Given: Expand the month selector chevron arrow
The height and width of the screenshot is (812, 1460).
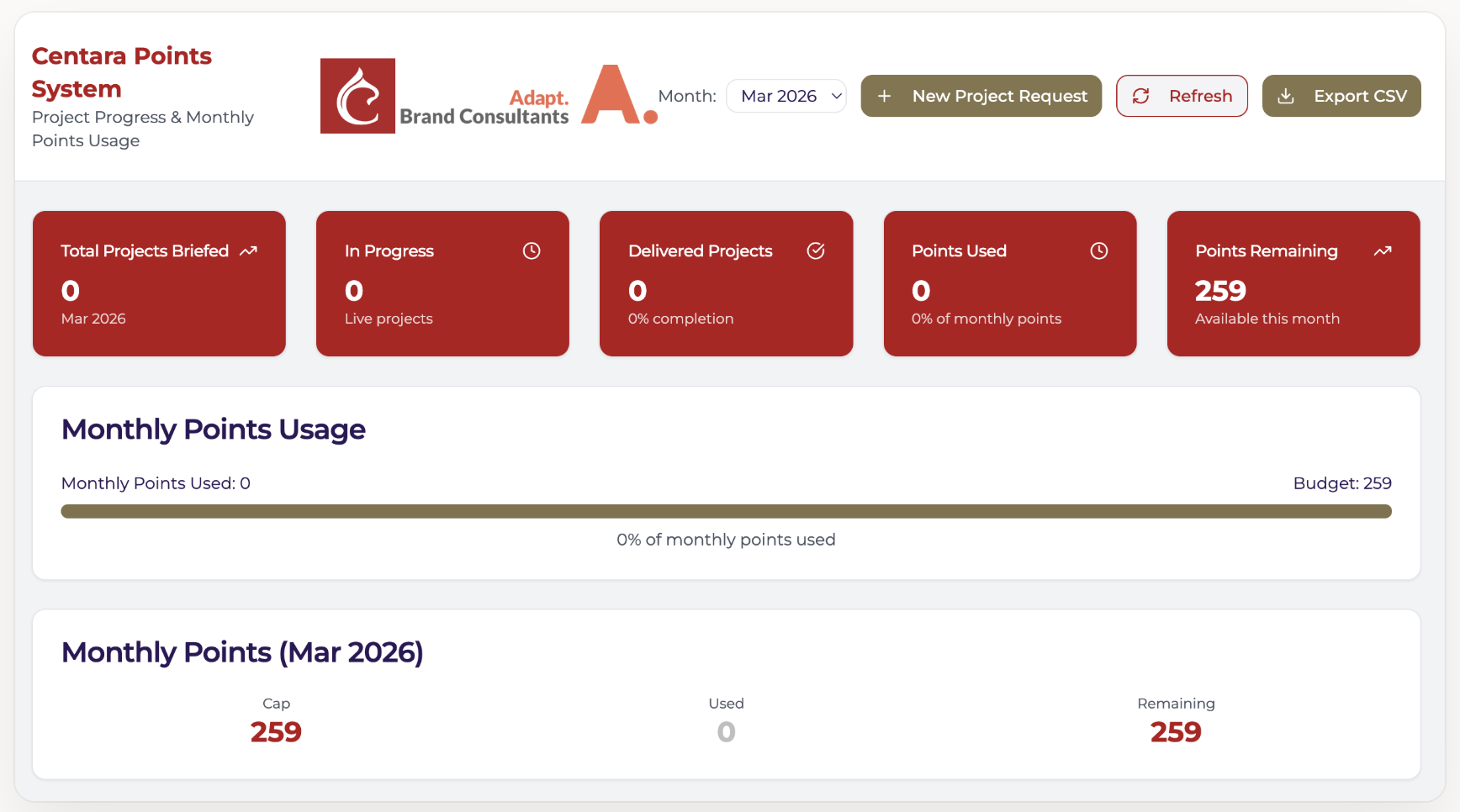Looking at the screenshot, I should [837, 96].
